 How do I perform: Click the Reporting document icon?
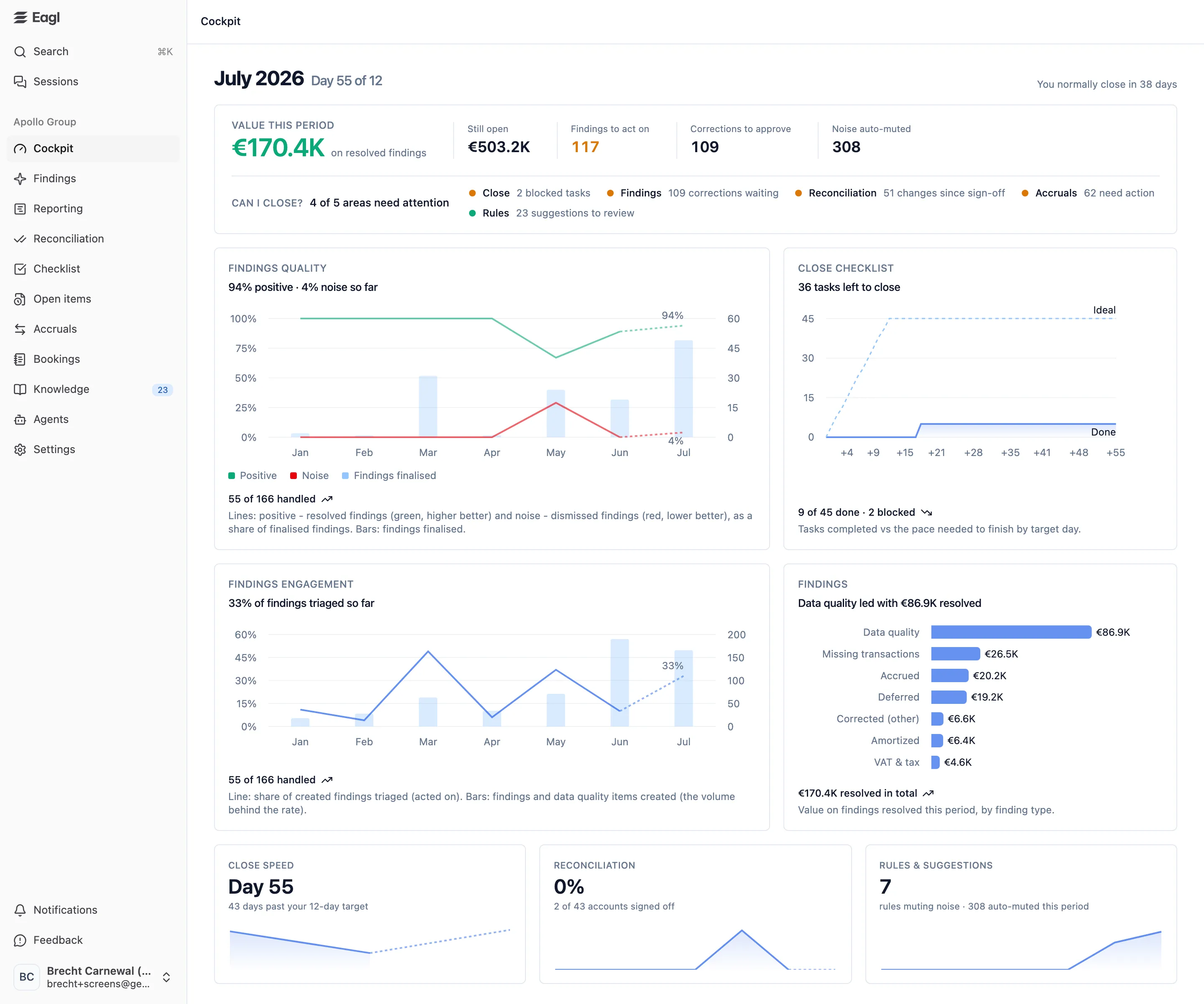20,209
